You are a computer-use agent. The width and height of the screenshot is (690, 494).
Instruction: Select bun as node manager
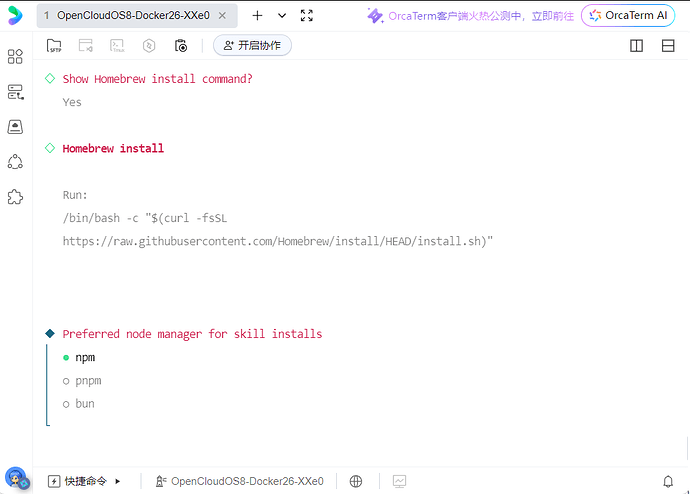point(79,404)
